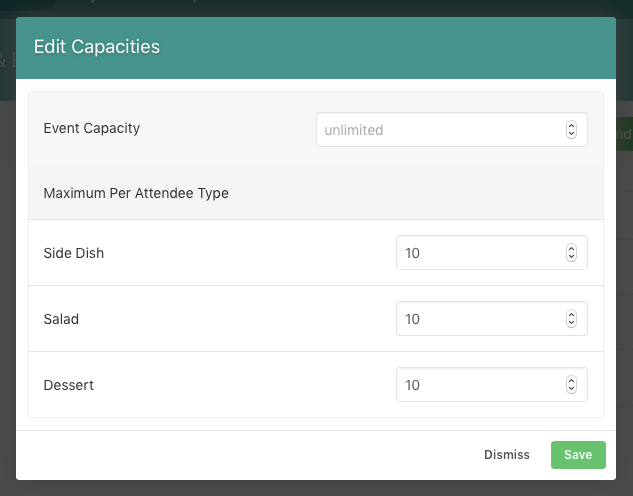Dismiss the Edit Capacities dialog
The image size is (633, 496).
pos(507,455)
